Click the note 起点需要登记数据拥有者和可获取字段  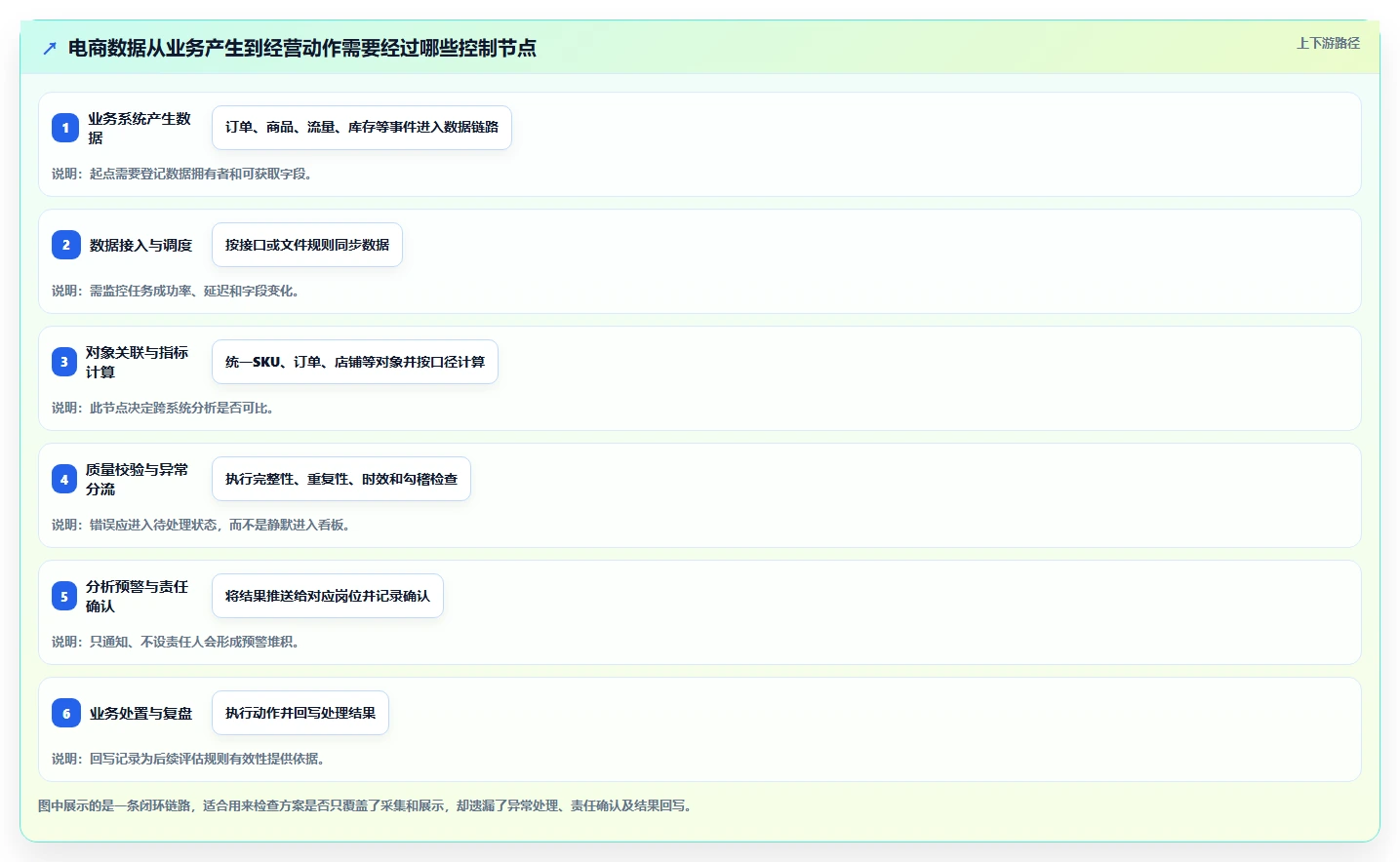click(x=181, y=174)
